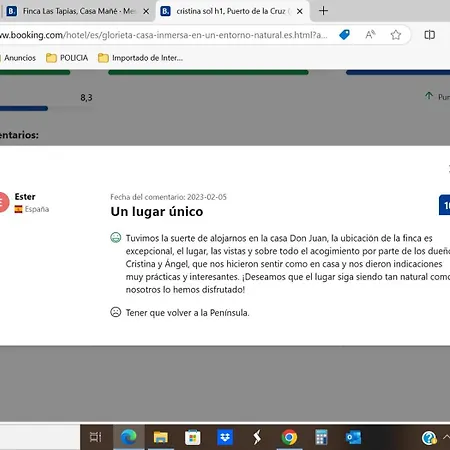Image resolution: width=450 pixels, height=450 pixels.
Task: Open the Microsoft Store taskbar icon
Action: [x=193, y=437]
